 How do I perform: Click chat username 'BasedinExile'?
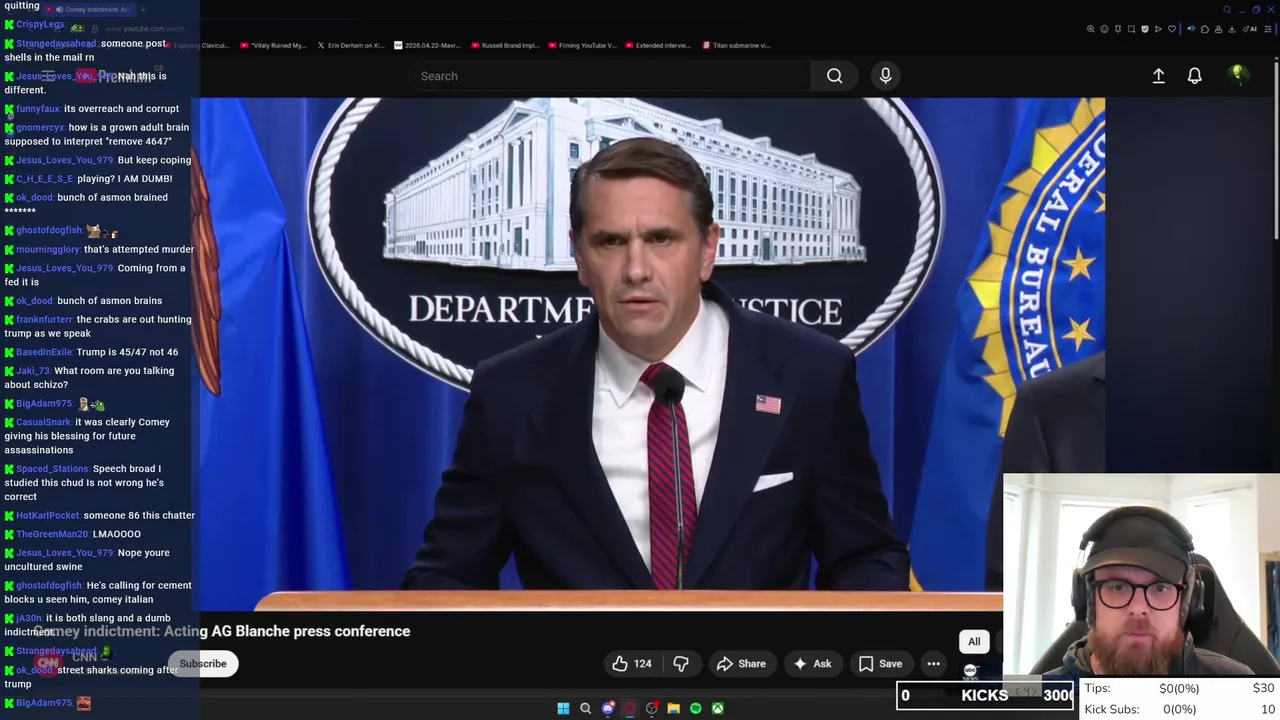(x=44, y=352)
